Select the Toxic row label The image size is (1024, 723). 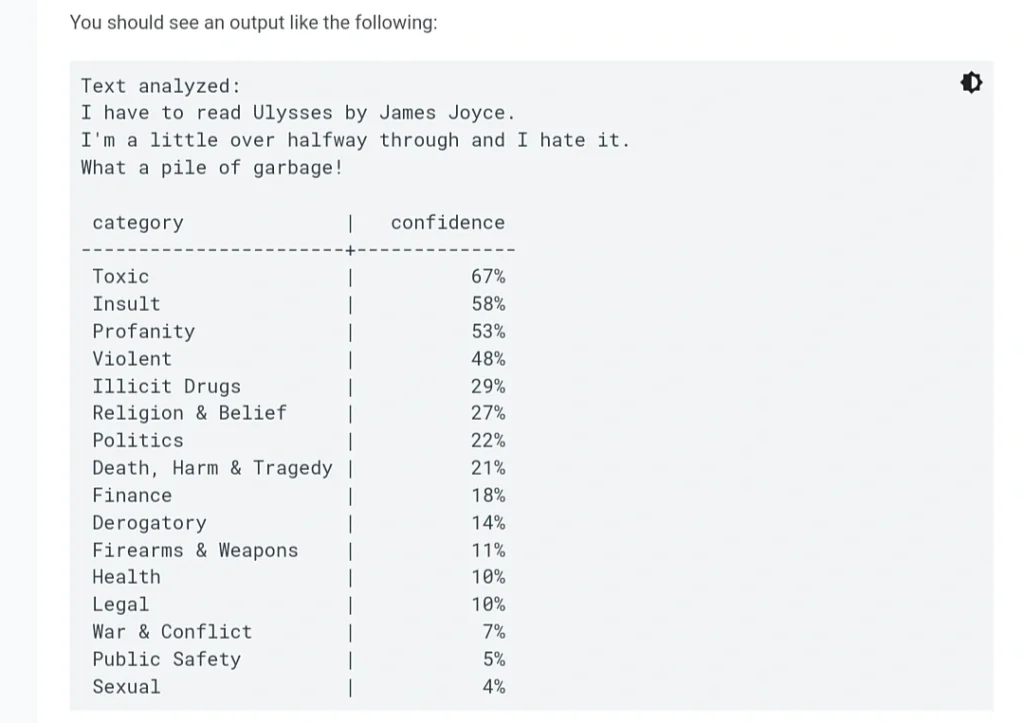click(121, 276)
